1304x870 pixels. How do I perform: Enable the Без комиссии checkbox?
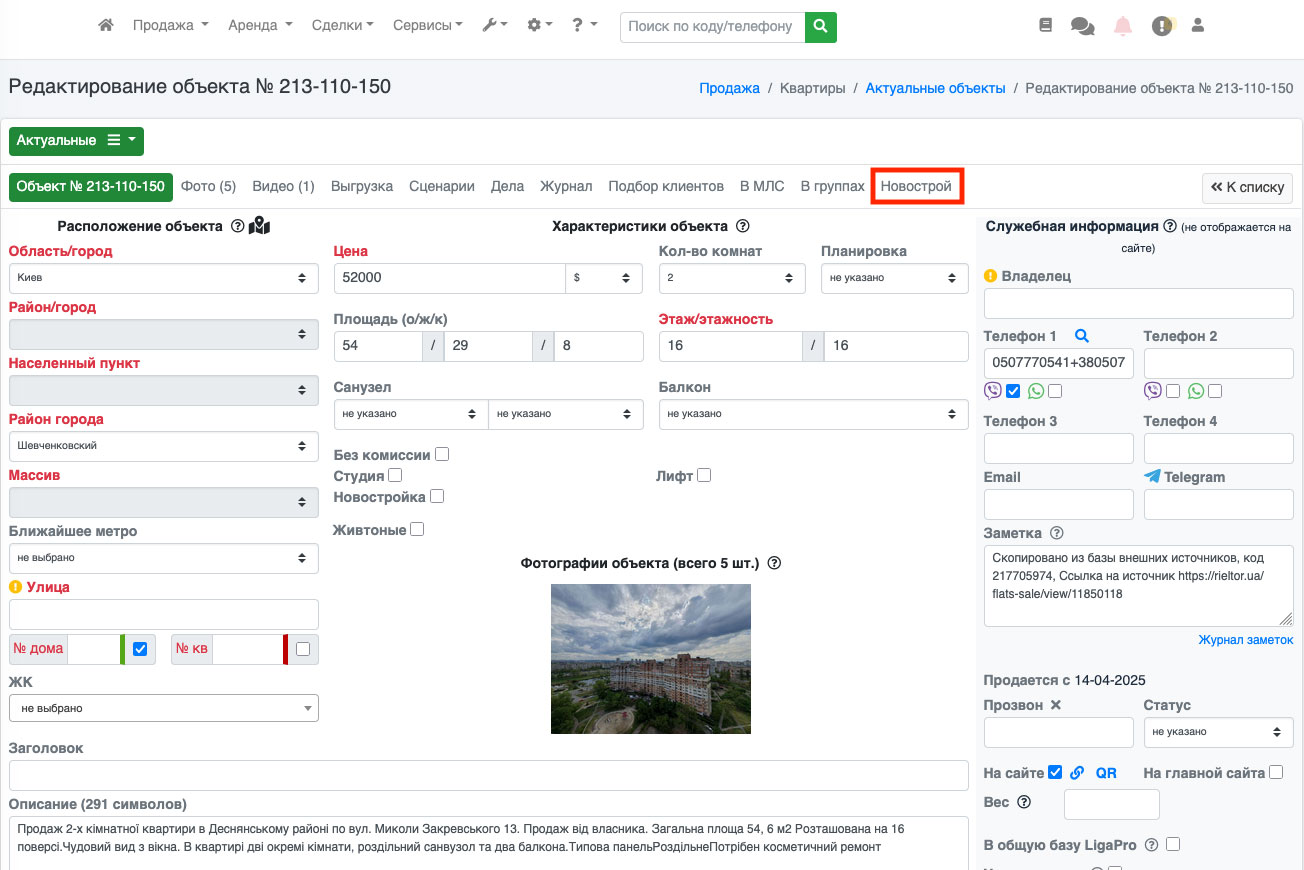click(x=442, y=454)
